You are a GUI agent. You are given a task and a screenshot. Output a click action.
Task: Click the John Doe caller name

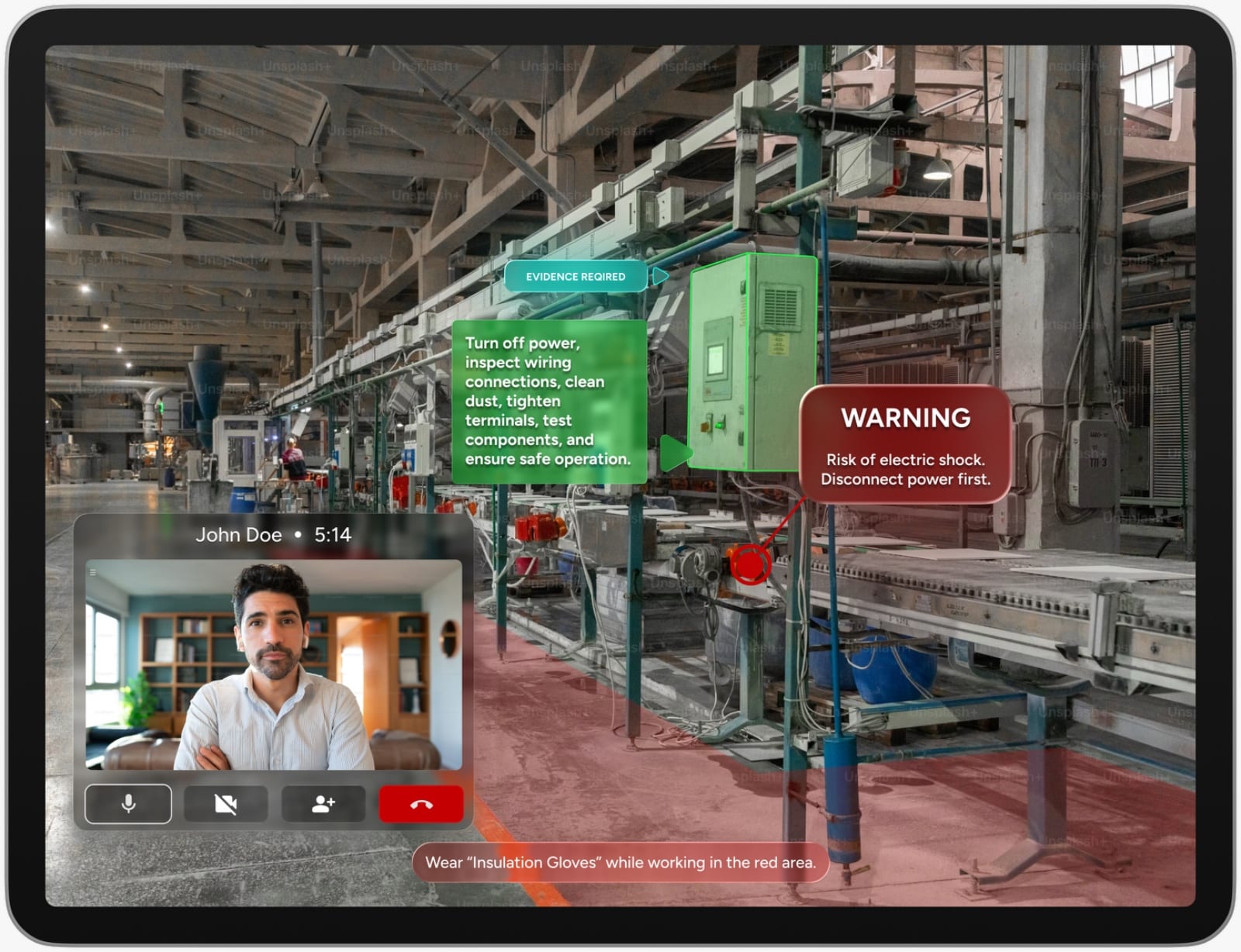tap(238, 535)
